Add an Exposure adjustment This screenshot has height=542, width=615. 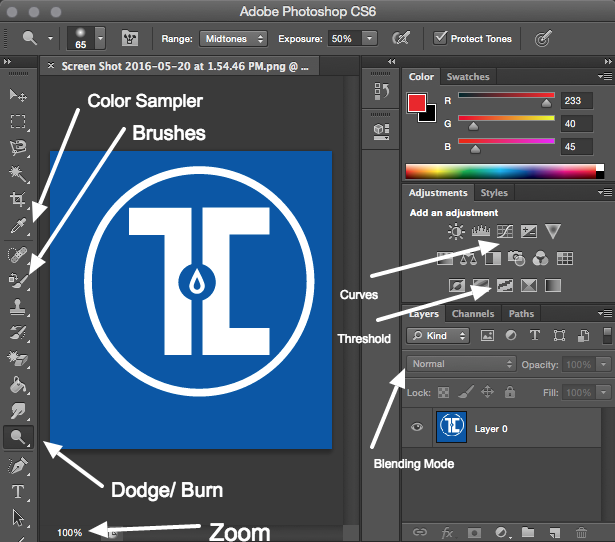529,231
